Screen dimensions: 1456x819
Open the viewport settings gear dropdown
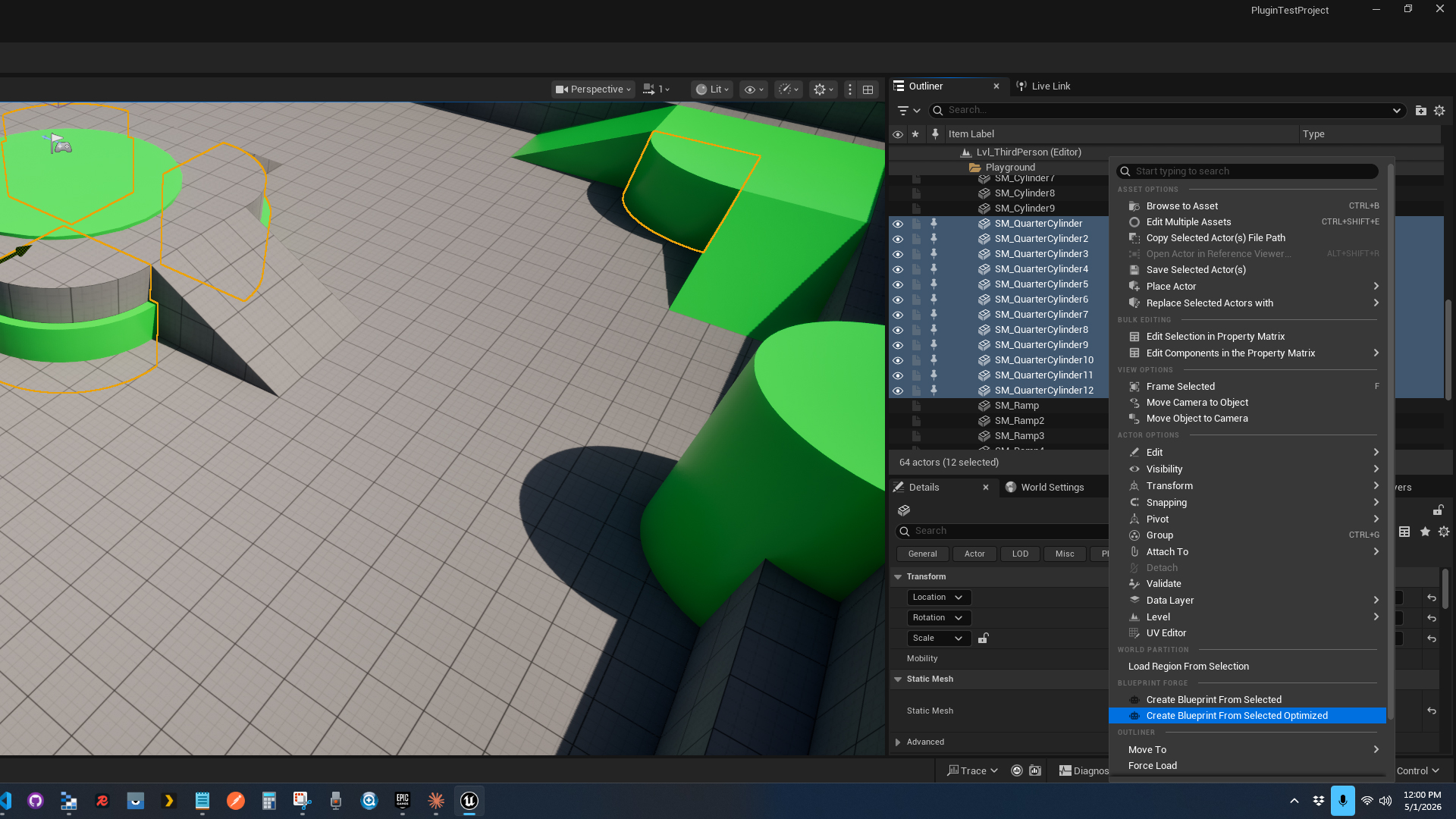click(x=824, y=89)
